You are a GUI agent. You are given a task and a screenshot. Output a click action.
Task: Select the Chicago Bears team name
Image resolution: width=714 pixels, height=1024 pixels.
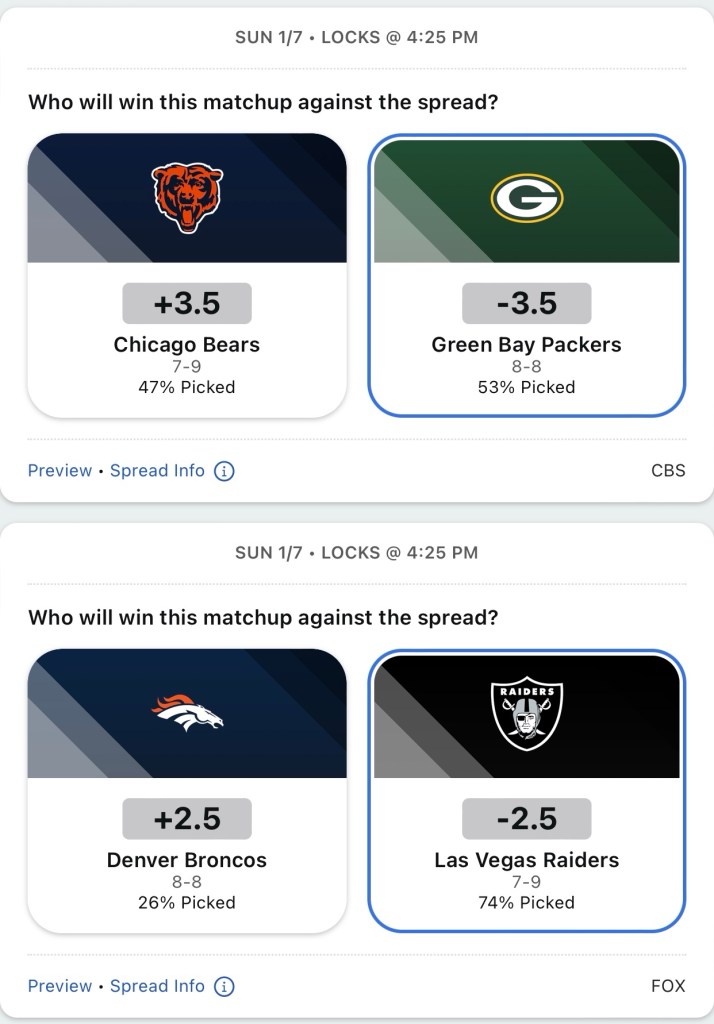pyautogui.click(x=187, y=345)
